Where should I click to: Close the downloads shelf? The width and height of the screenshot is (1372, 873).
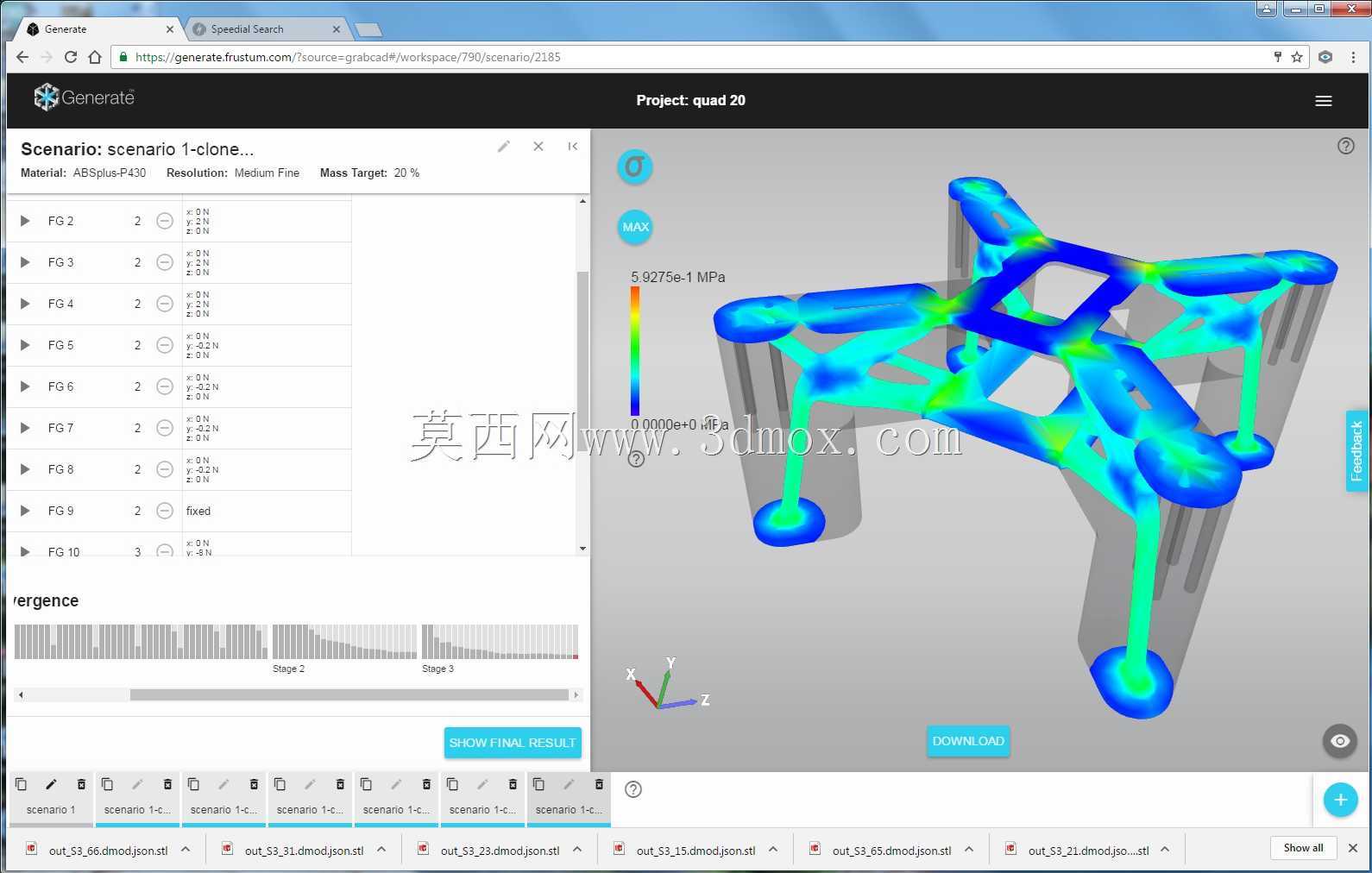(x=1353, y=848)
